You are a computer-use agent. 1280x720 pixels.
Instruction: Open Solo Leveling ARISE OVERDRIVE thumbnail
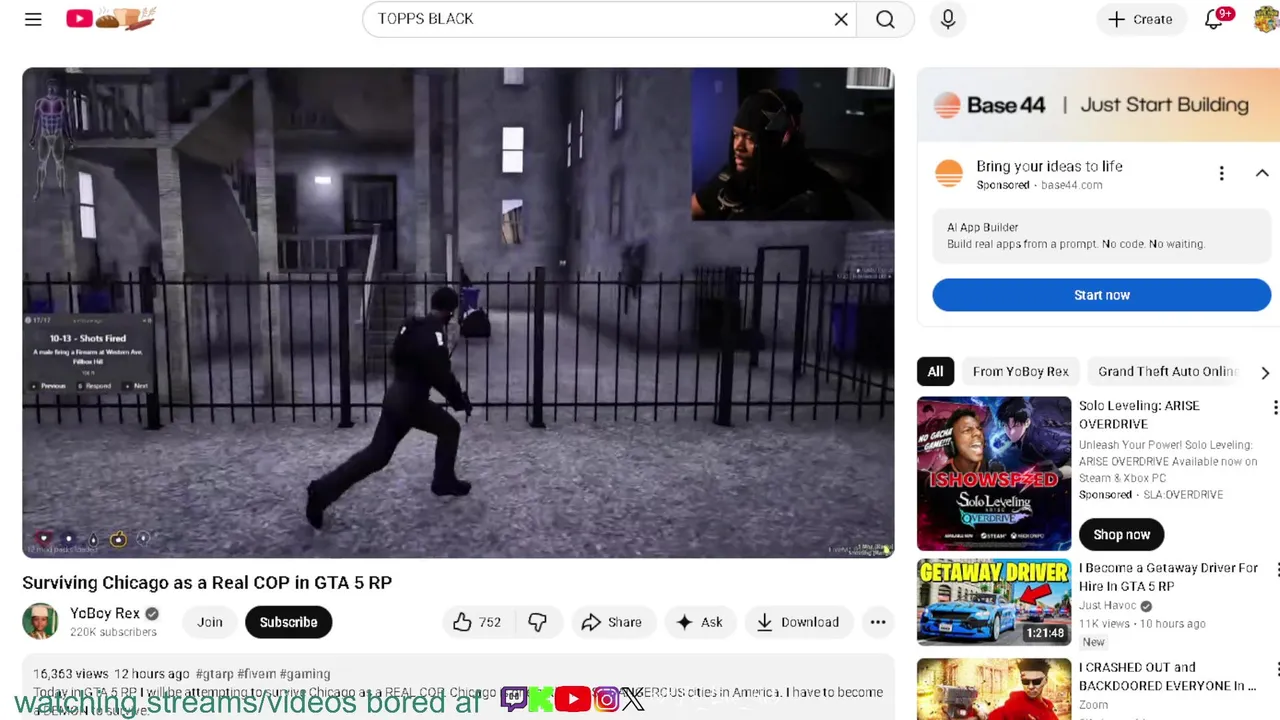tap(994, 473)
